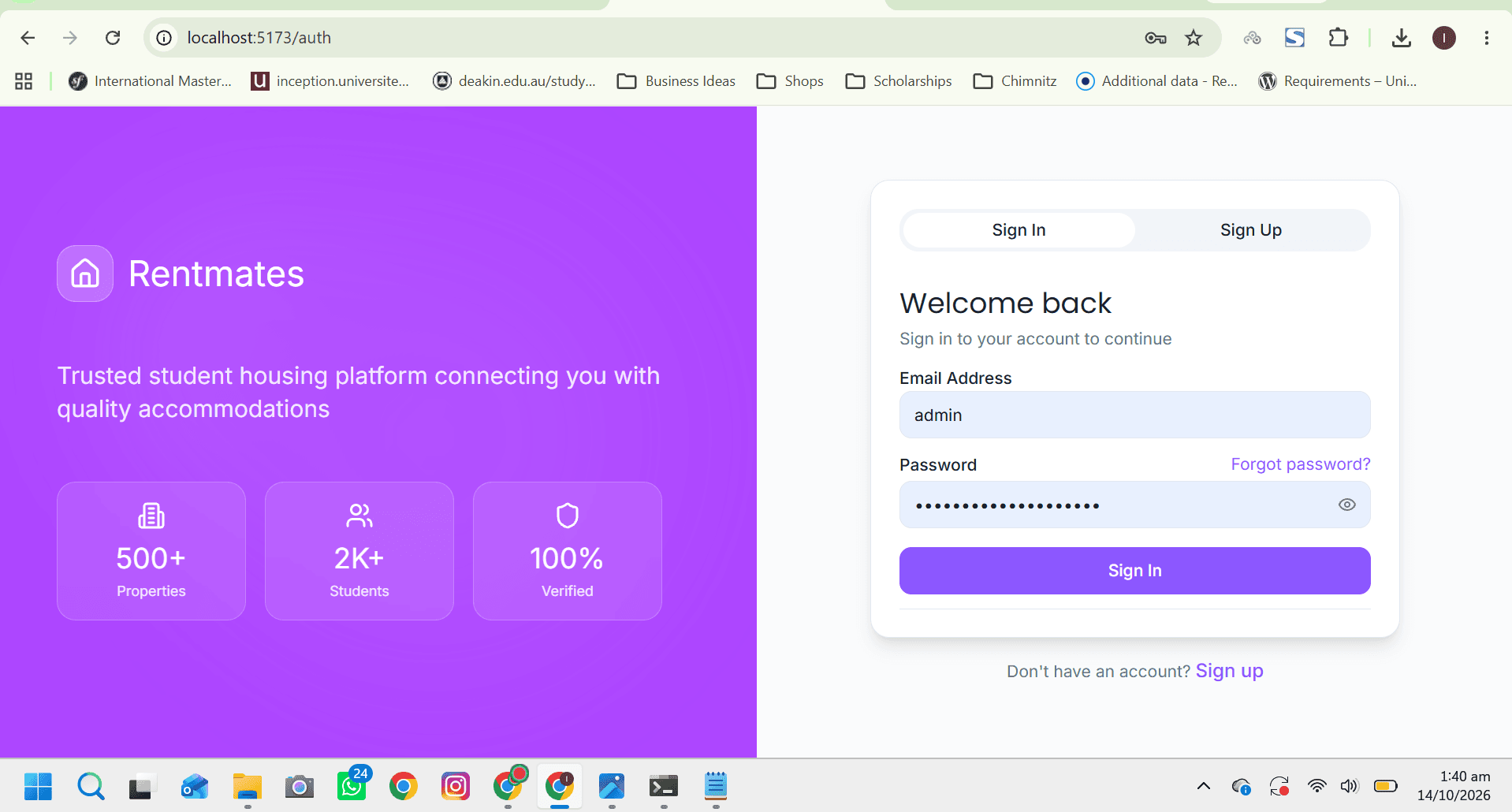This screenshot has height=812, width=1512.
Task: Open International Master bookmark
Action: 151,81
